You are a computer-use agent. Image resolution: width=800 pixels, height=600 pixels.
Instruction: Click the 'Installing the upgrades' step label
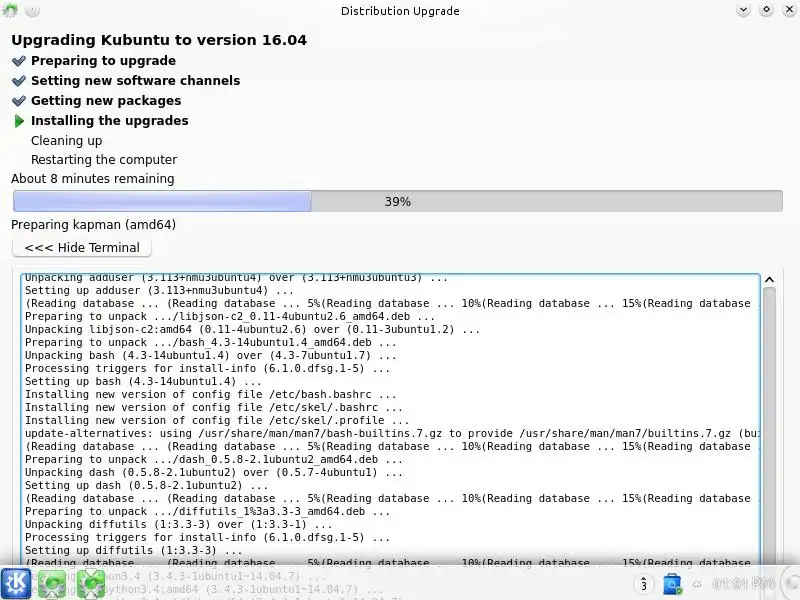(x=110, y=121)
